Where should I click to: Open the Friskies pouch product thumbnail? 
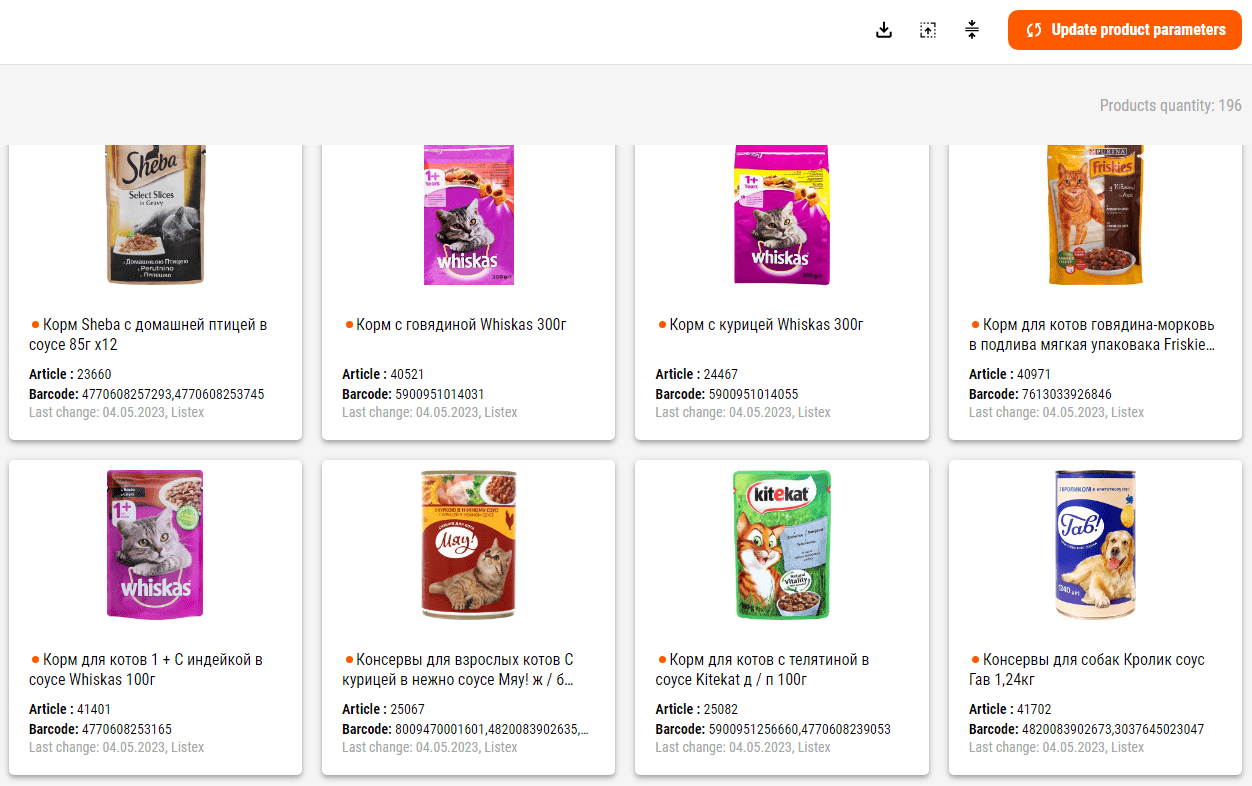(x=1095, y=215)
